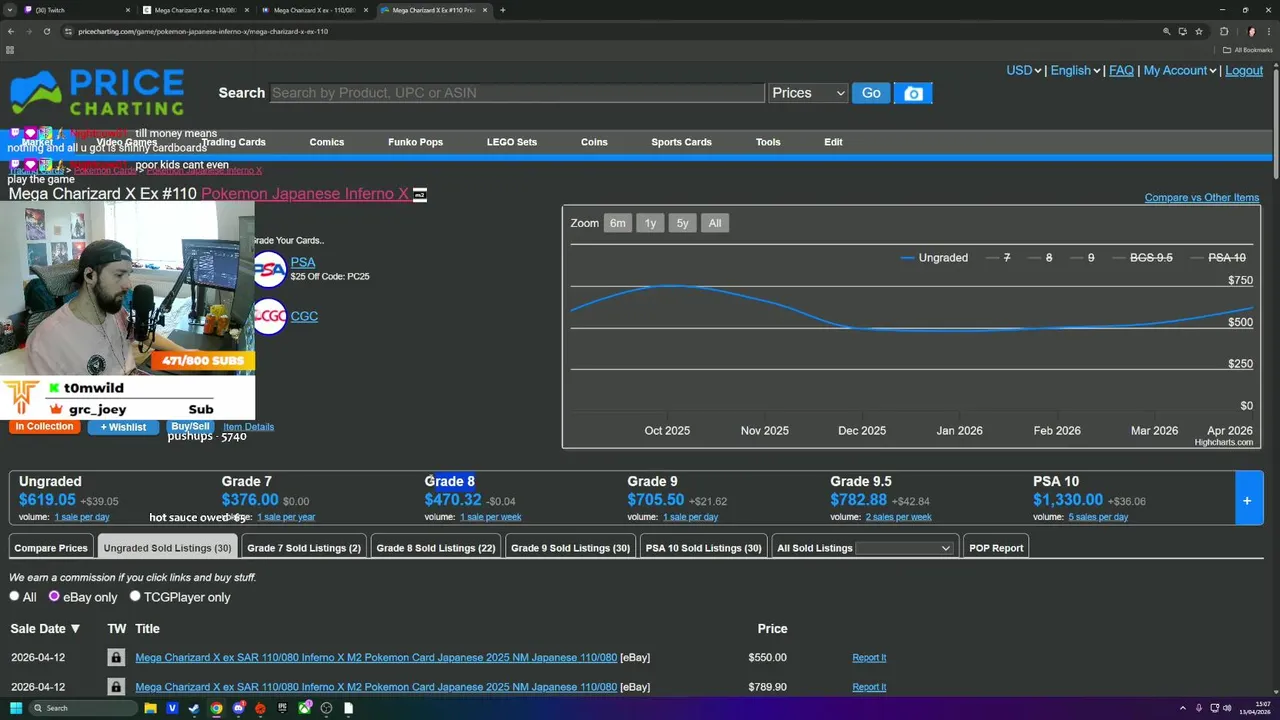Open the Chrome profile avatar
The height and width of the screenshot is (720, 1280).
coord(1250,31)
